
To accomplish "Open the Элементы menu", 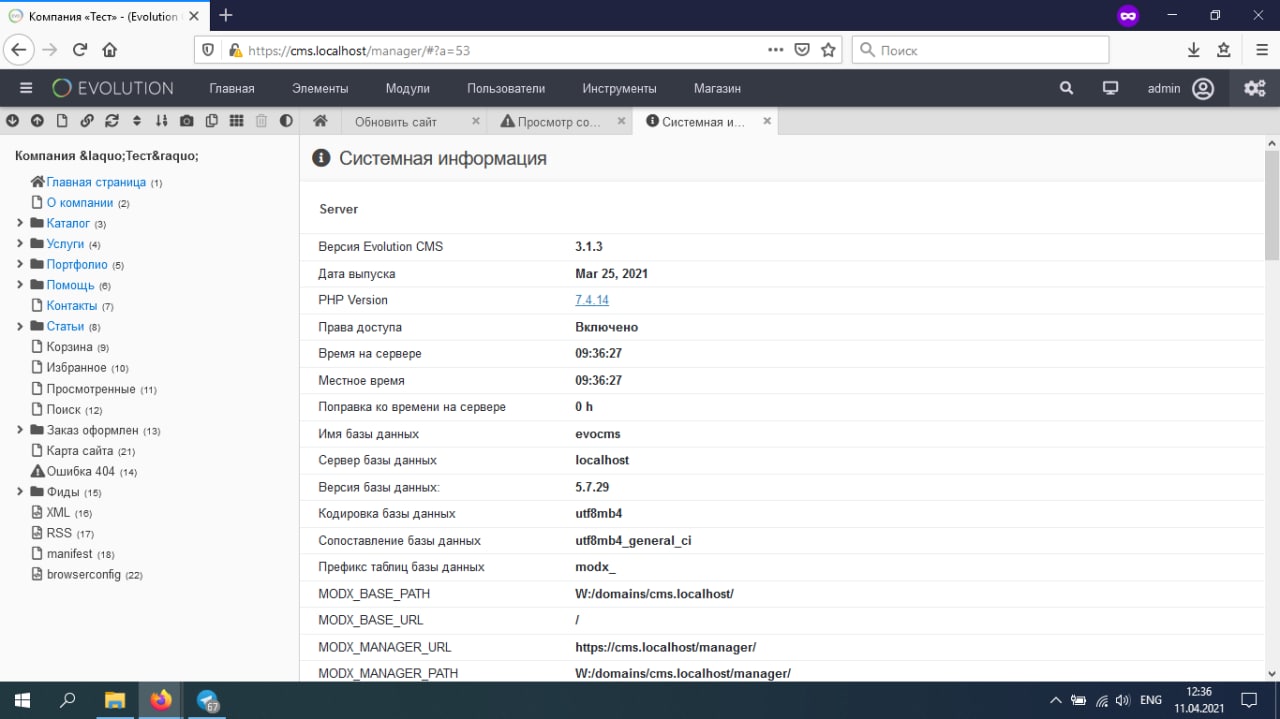I will tap(320, 88).
